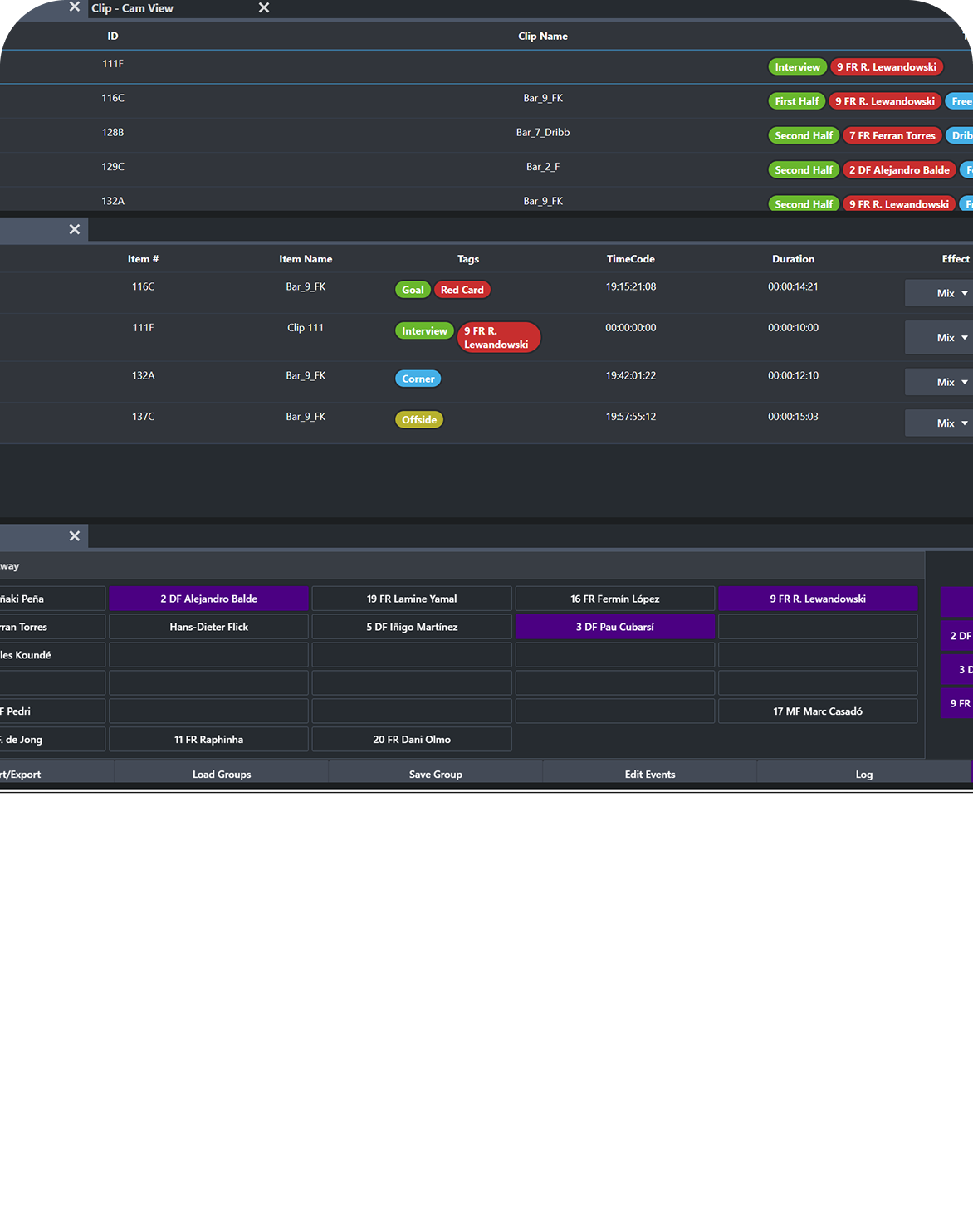Click the Load Groups button
The height and width of the screenshot is (1232, 973).
coord(222,774)
